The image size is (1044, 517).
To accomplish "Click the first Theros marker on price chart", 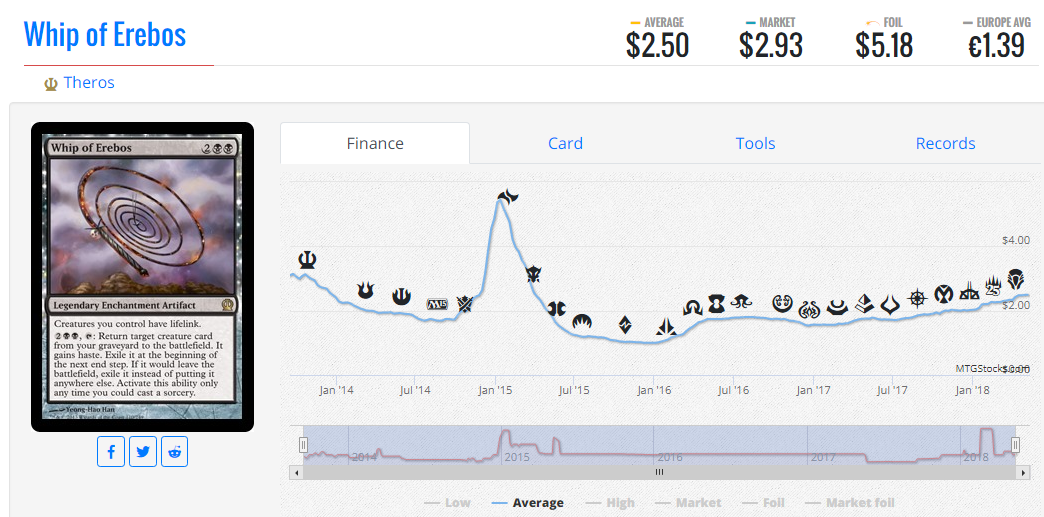I will 308,260.
